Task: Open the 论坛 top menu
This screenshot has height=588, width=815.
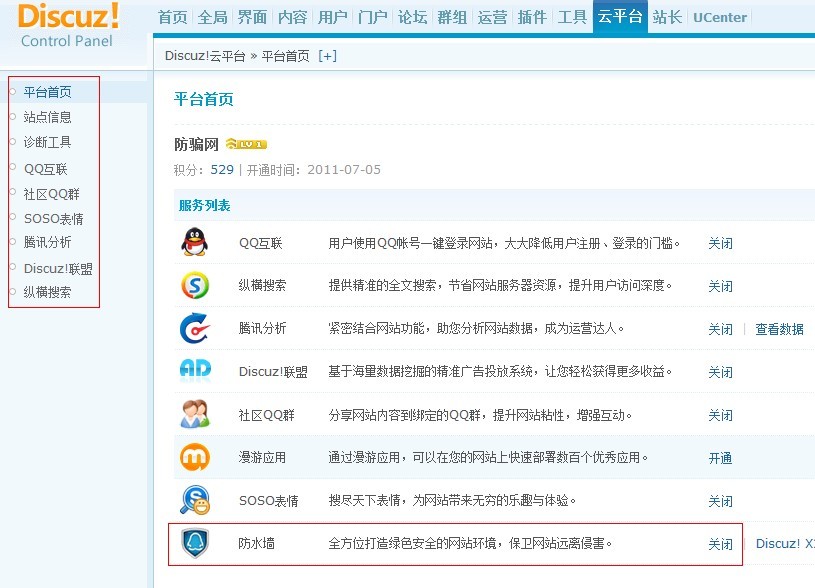Action: (413, 17)
